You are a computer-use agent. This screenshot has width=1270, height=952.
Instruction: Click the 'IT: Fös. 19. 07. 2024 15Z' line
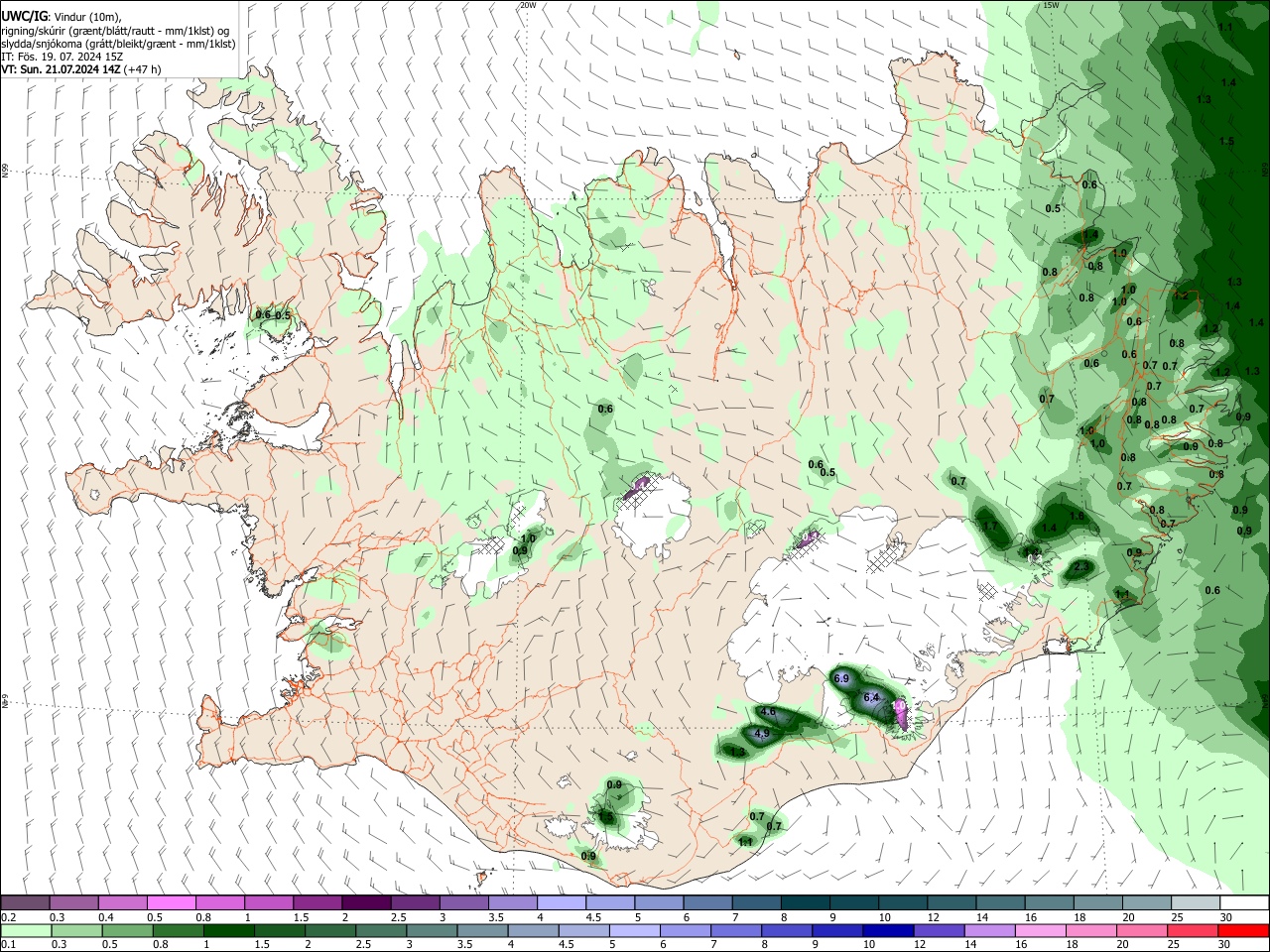[62, 57]
